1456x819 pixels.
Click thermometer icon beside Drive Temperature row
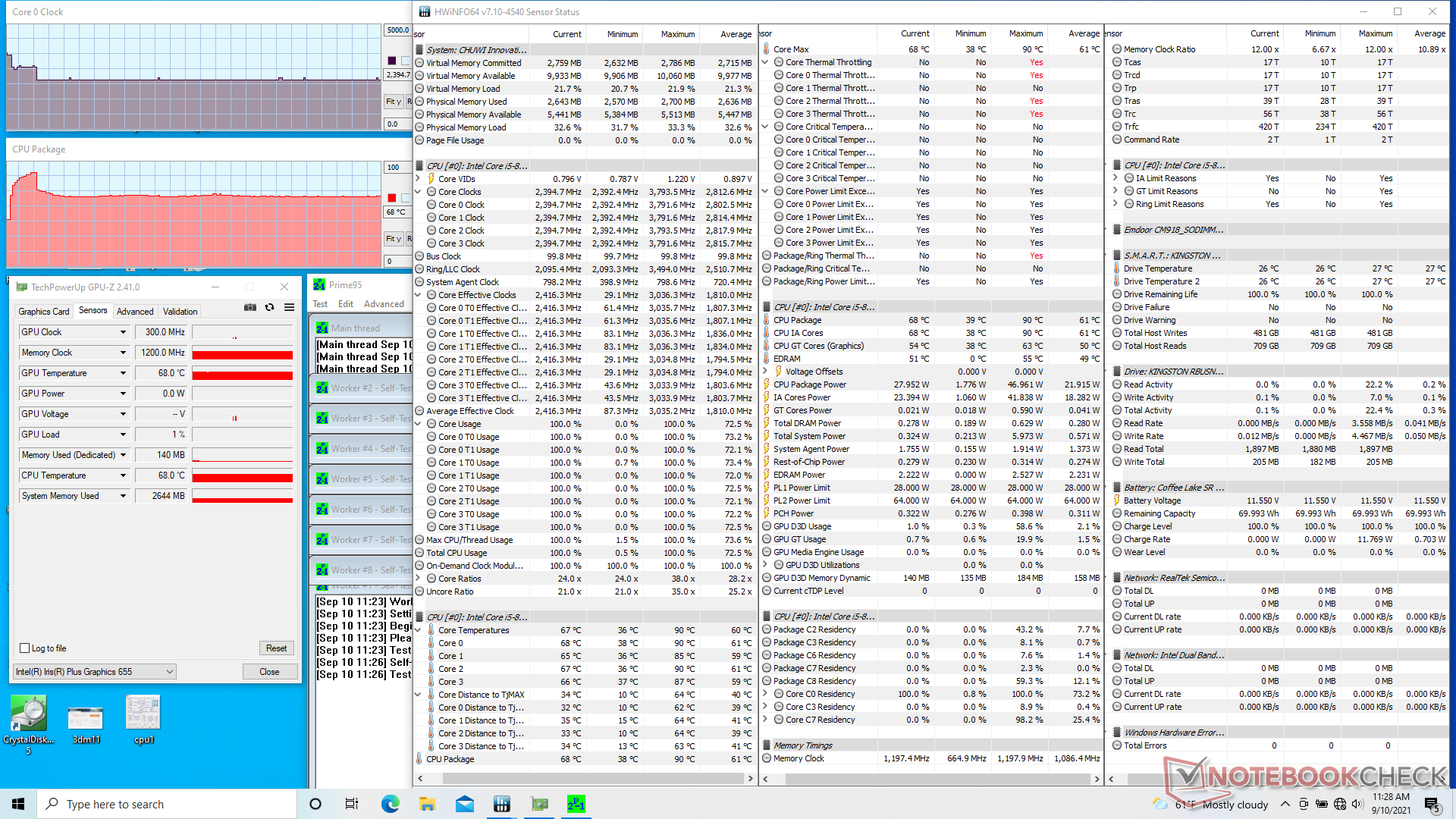coord(1117,268)
